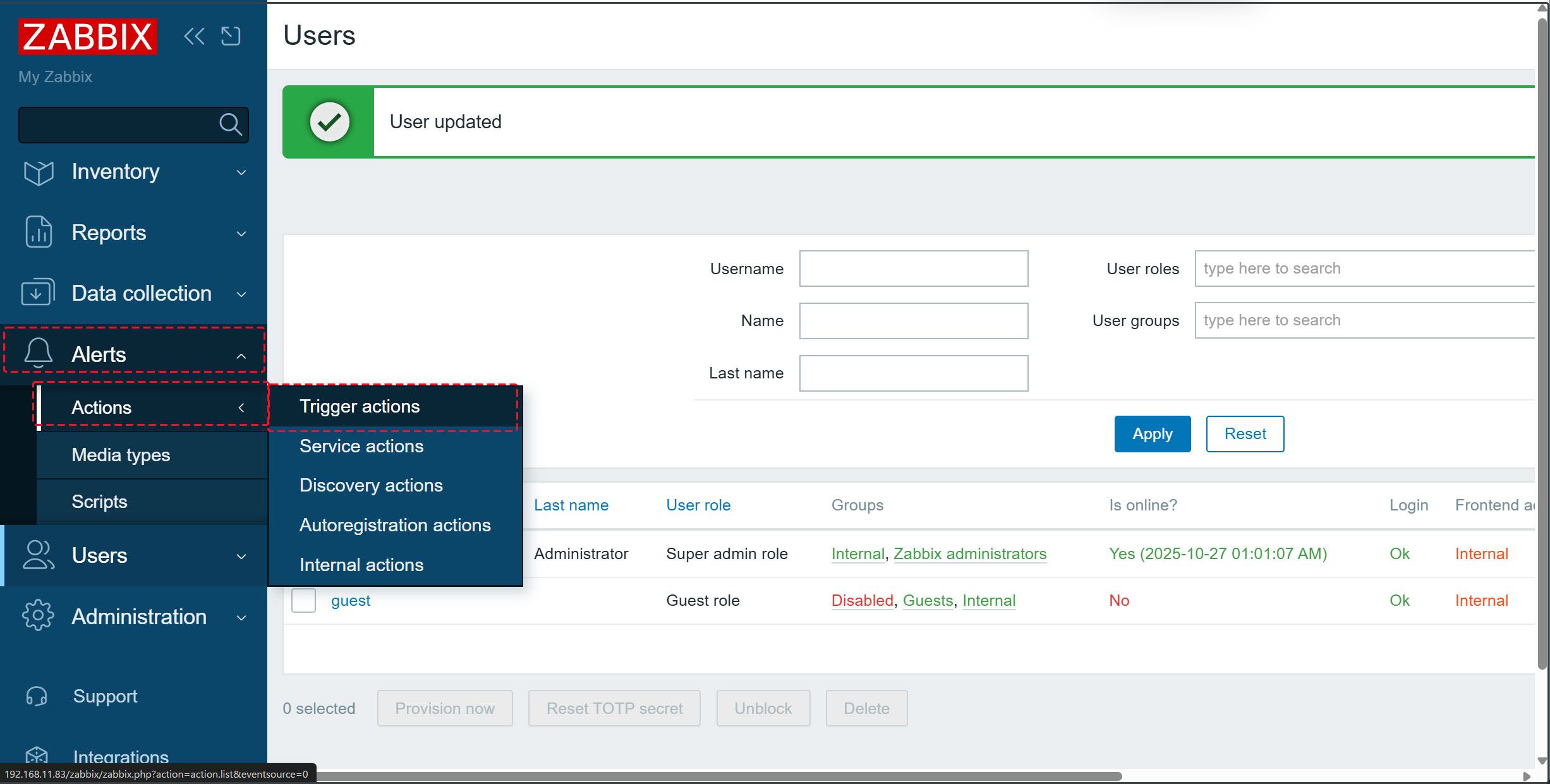Expand the Reports menu chevron
The width and height of the screenshot is (1550, 784).
coord(241,233)
